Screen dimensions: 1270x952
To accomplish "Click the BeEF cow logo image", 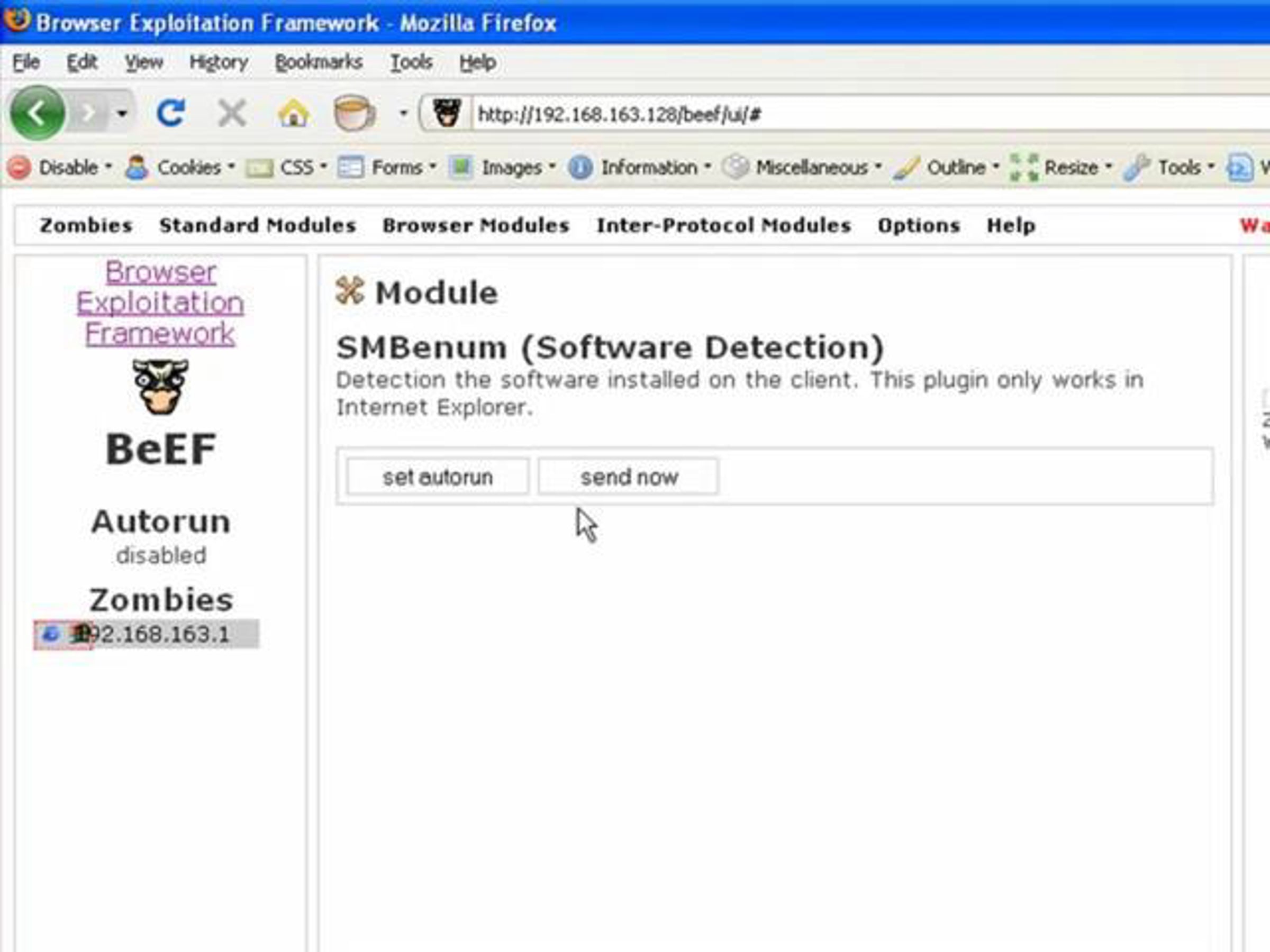I will tap(160, 386).
